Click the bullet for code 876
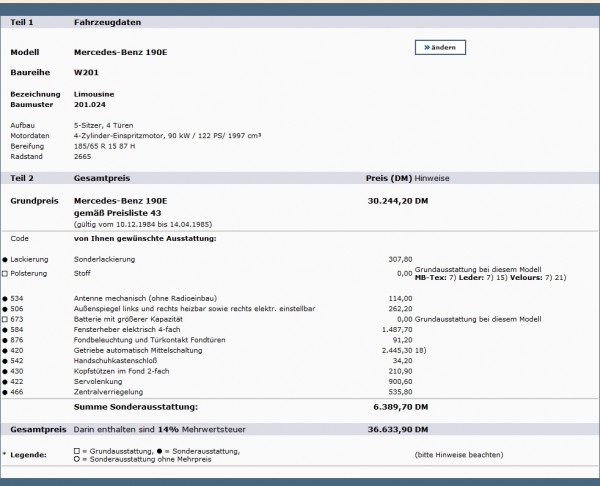This screenshot has width=600, height=486. coord(5,340)
